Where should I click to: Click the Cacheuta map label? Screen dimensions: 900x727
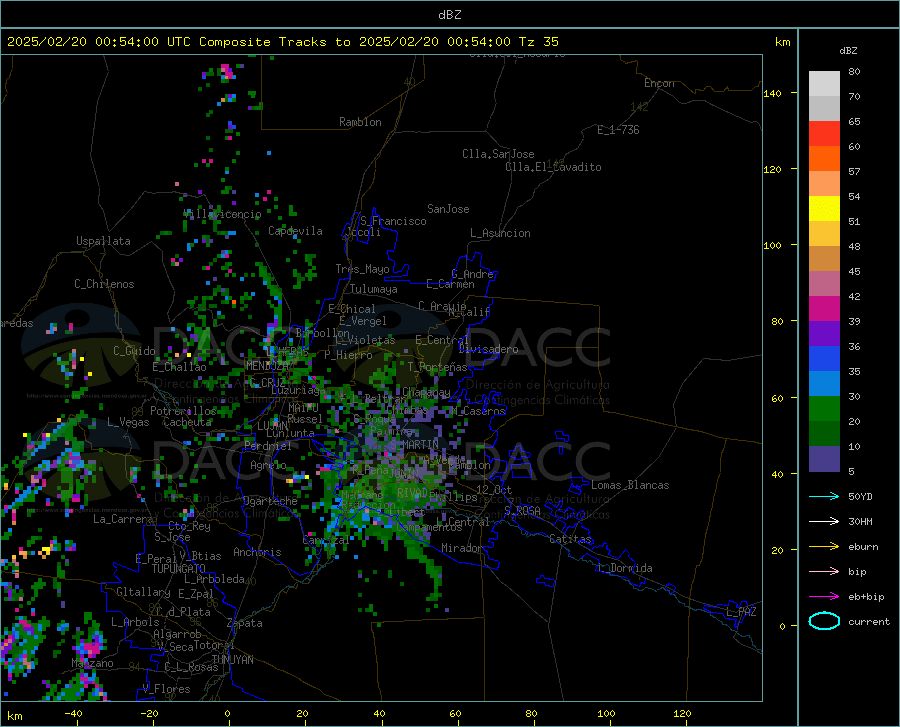click(188, 422)
